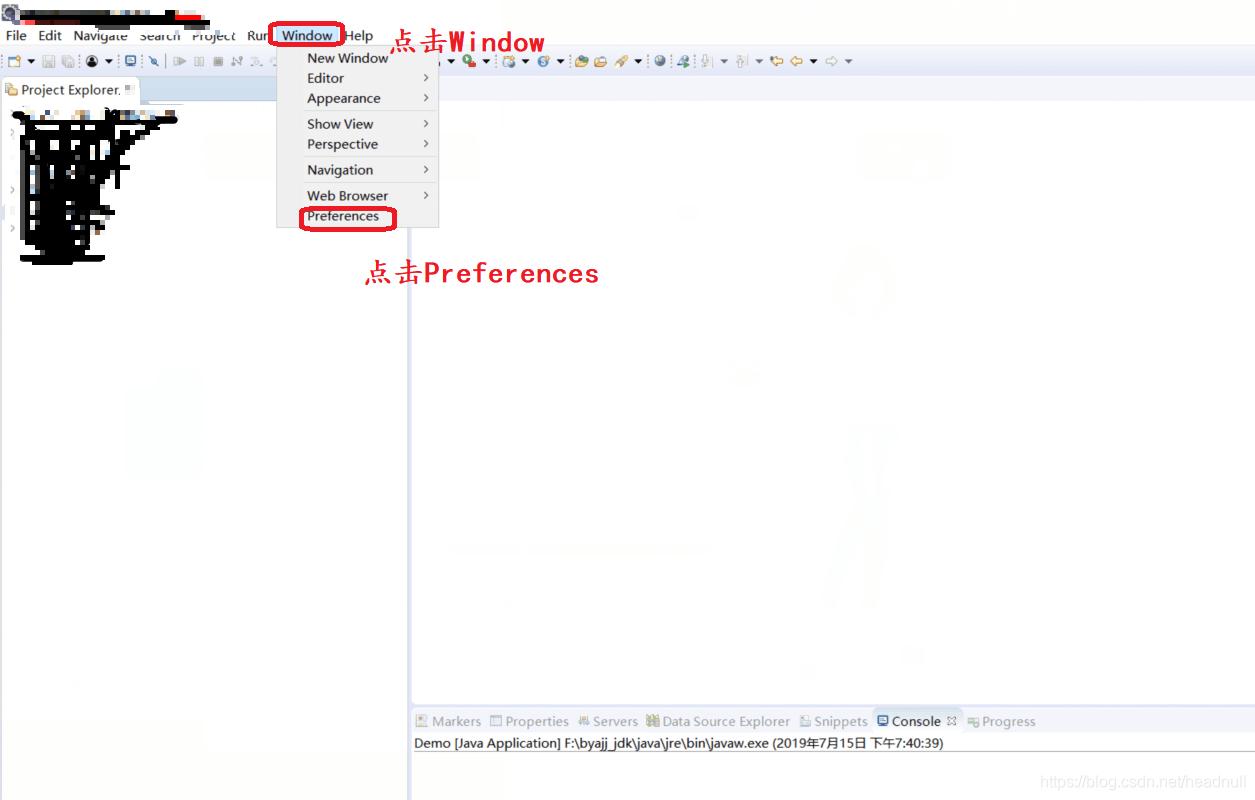Click the Suspend debug icon
The width and height of the screenshot is (1255, 800).
pyautogui.click(x=199, y=61)
